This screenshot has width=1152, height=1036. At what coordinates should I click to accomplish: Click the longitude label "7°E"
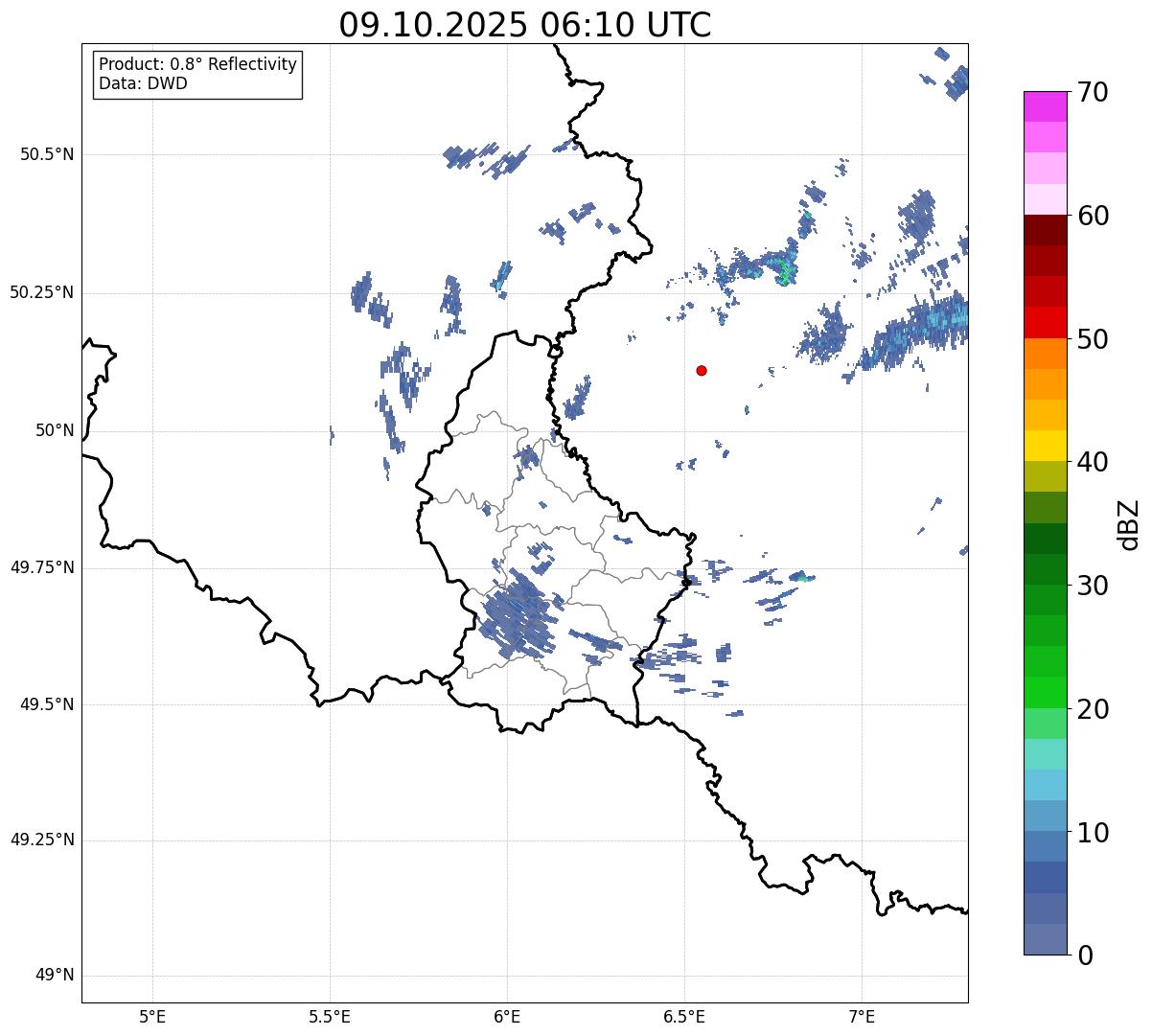862,1016
